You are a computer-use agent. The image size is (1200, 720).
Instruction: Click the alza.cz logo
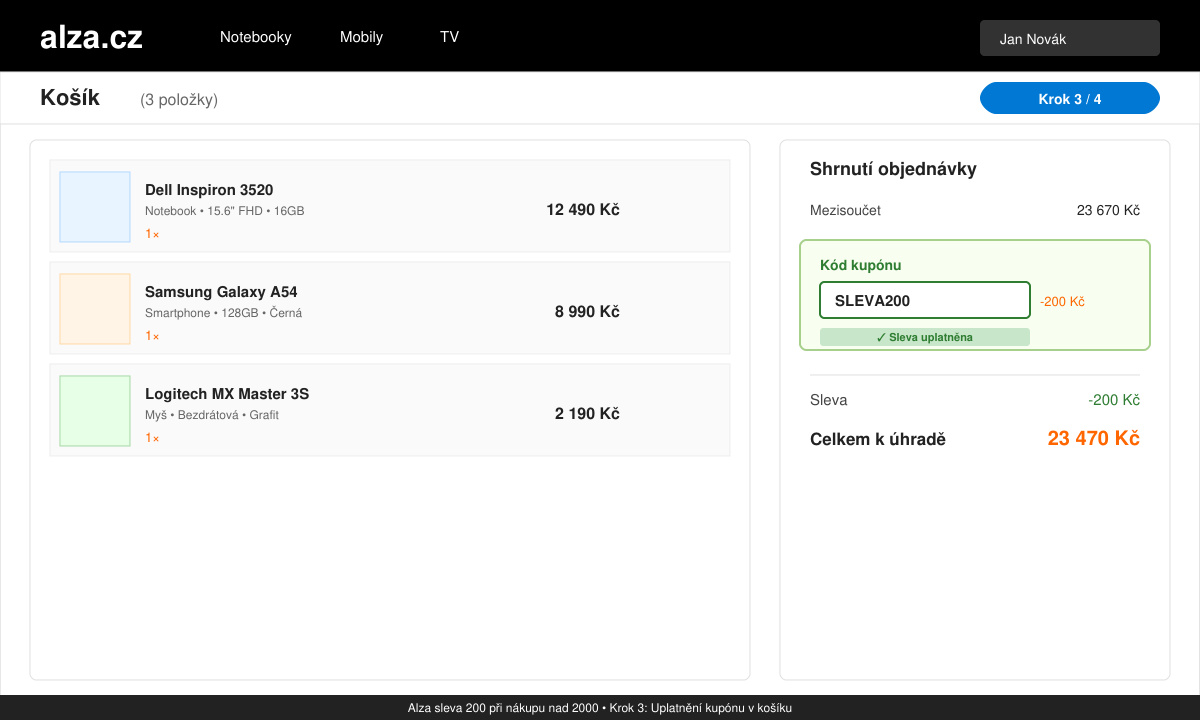coord(91,38)
